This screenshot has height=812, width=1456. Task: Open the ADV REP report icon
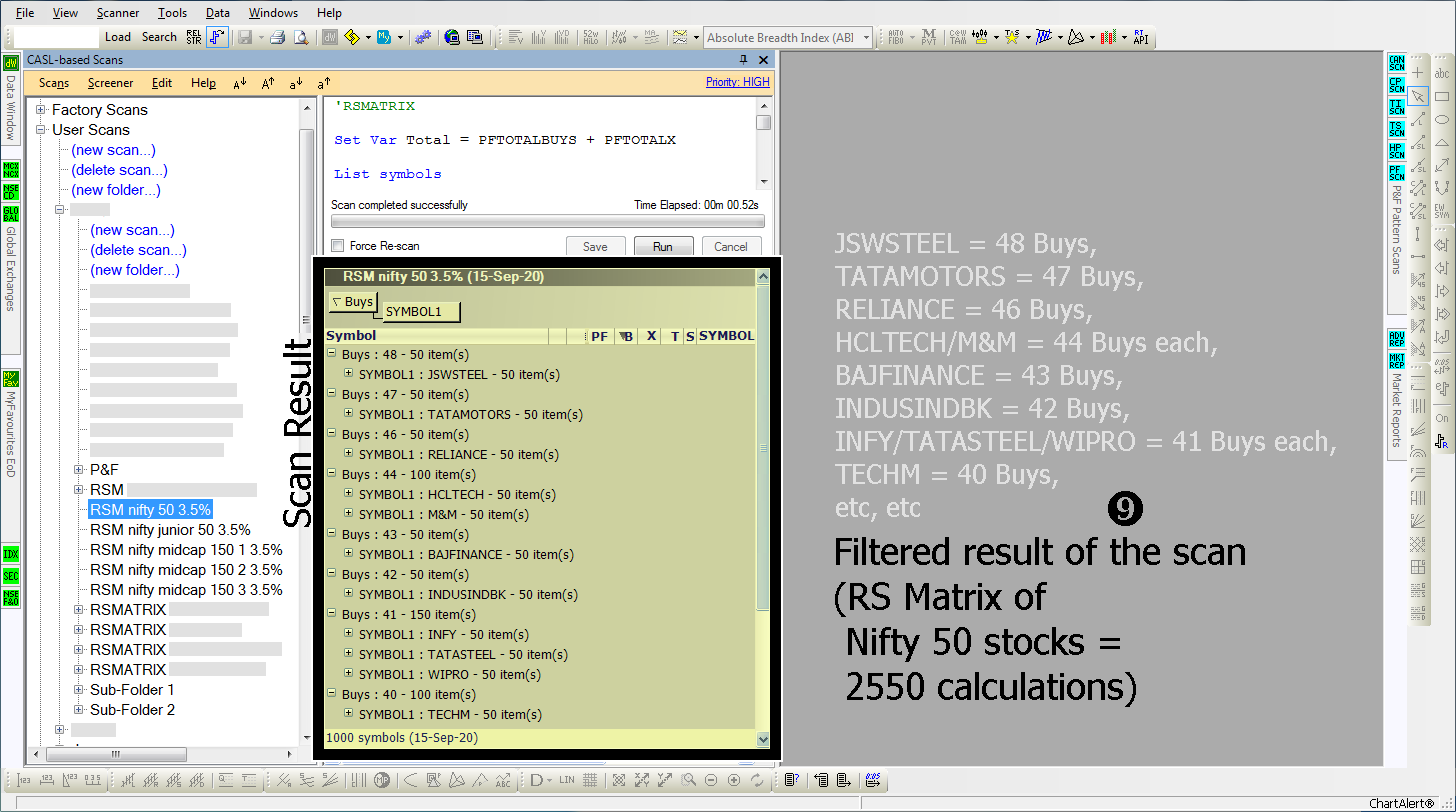(1397, 338)
